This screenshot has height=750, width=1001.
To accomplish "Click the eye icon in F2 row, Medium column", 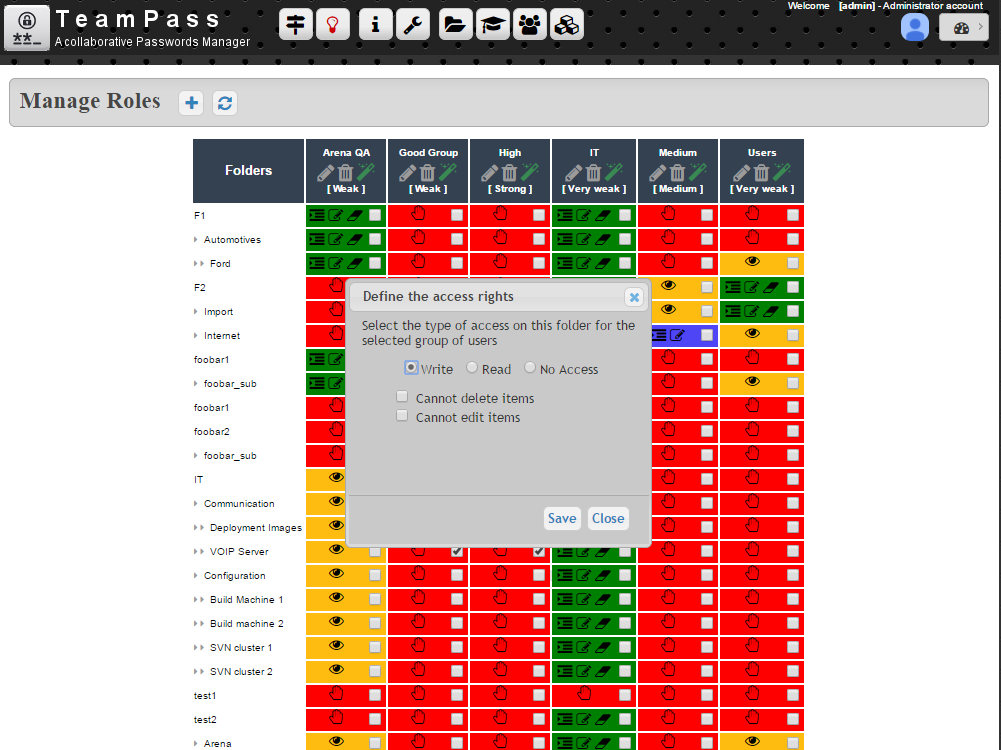I will click(x=668, y=285).
